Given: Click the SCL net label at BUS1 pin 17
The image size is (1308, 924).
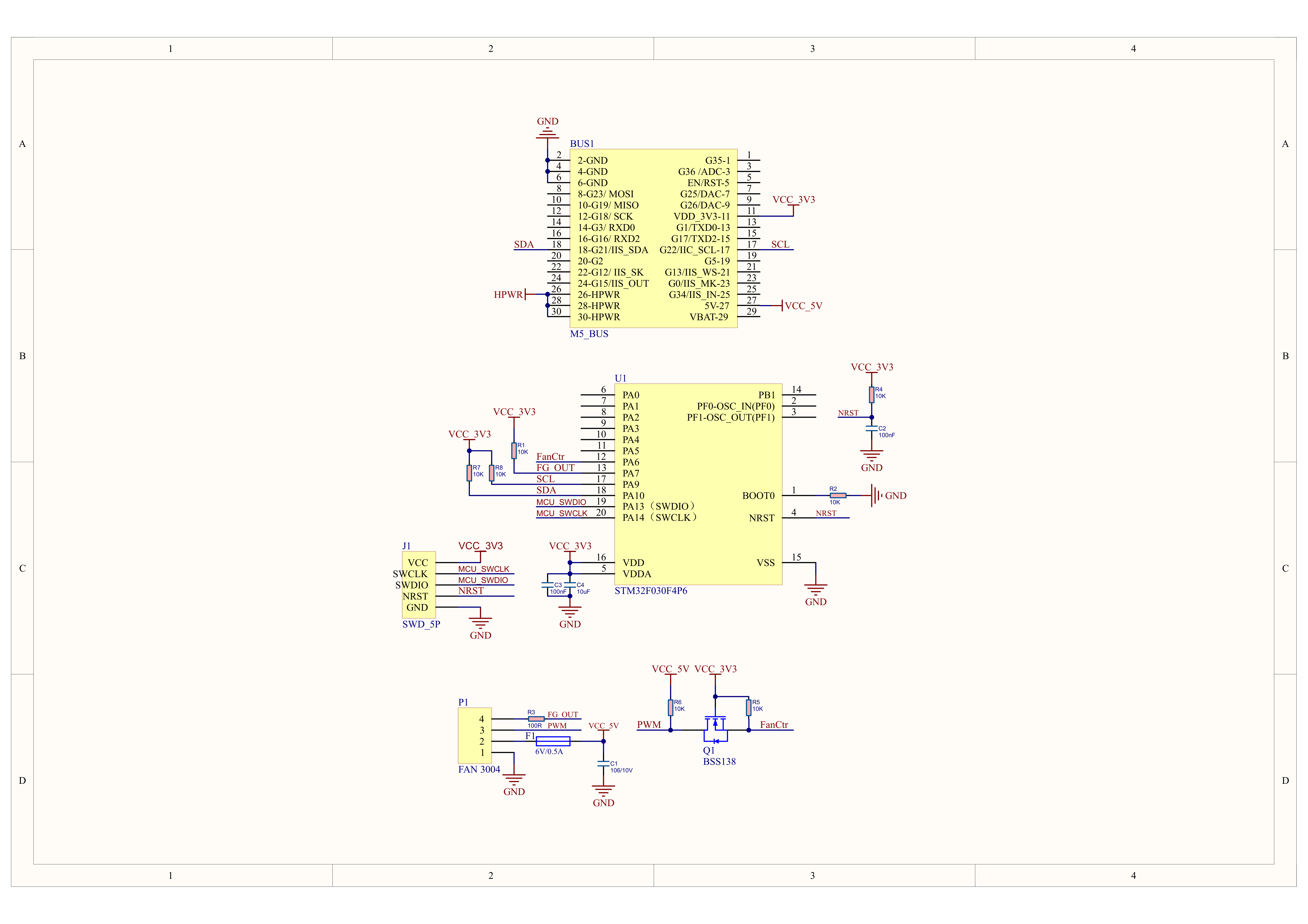Looking at the screenshot, I should tap(780, 244).
